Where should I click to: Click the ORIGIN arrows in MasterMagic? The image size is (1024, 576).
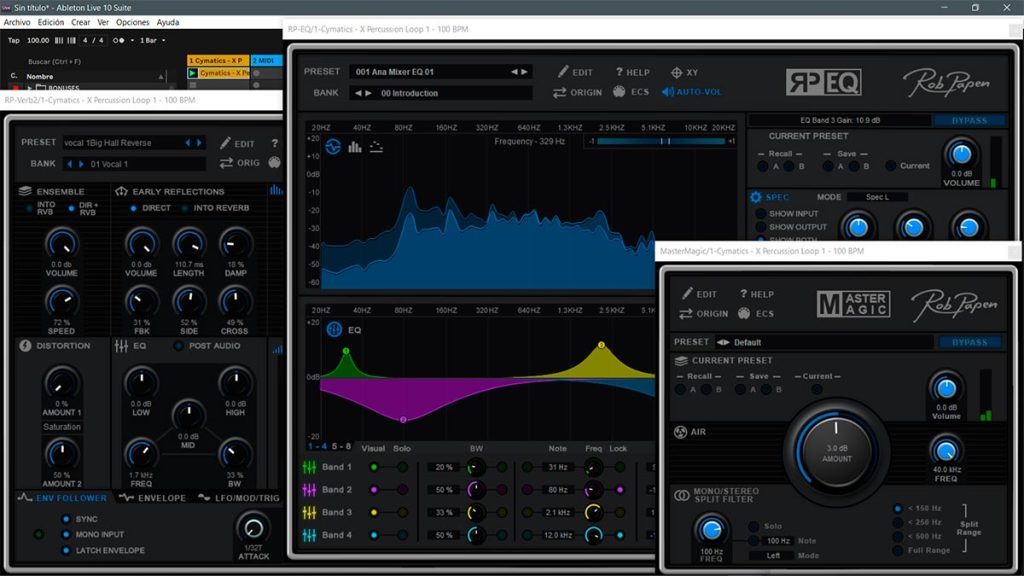point(686,313)
